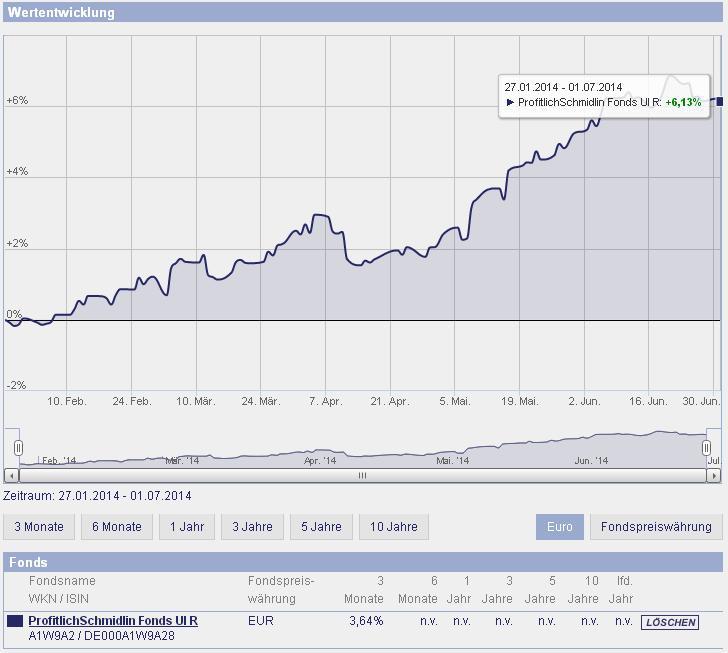The width and height of the screenshot is (728, 653).
Task: Click LÖSCHEN to remove the fund
Action: (670, 622)
